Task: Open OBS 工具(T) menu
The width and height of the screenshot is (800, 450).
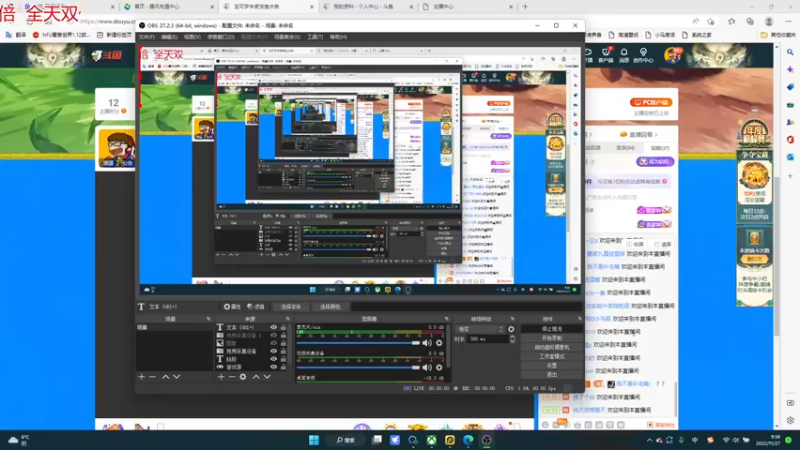Action: (315, 37)
